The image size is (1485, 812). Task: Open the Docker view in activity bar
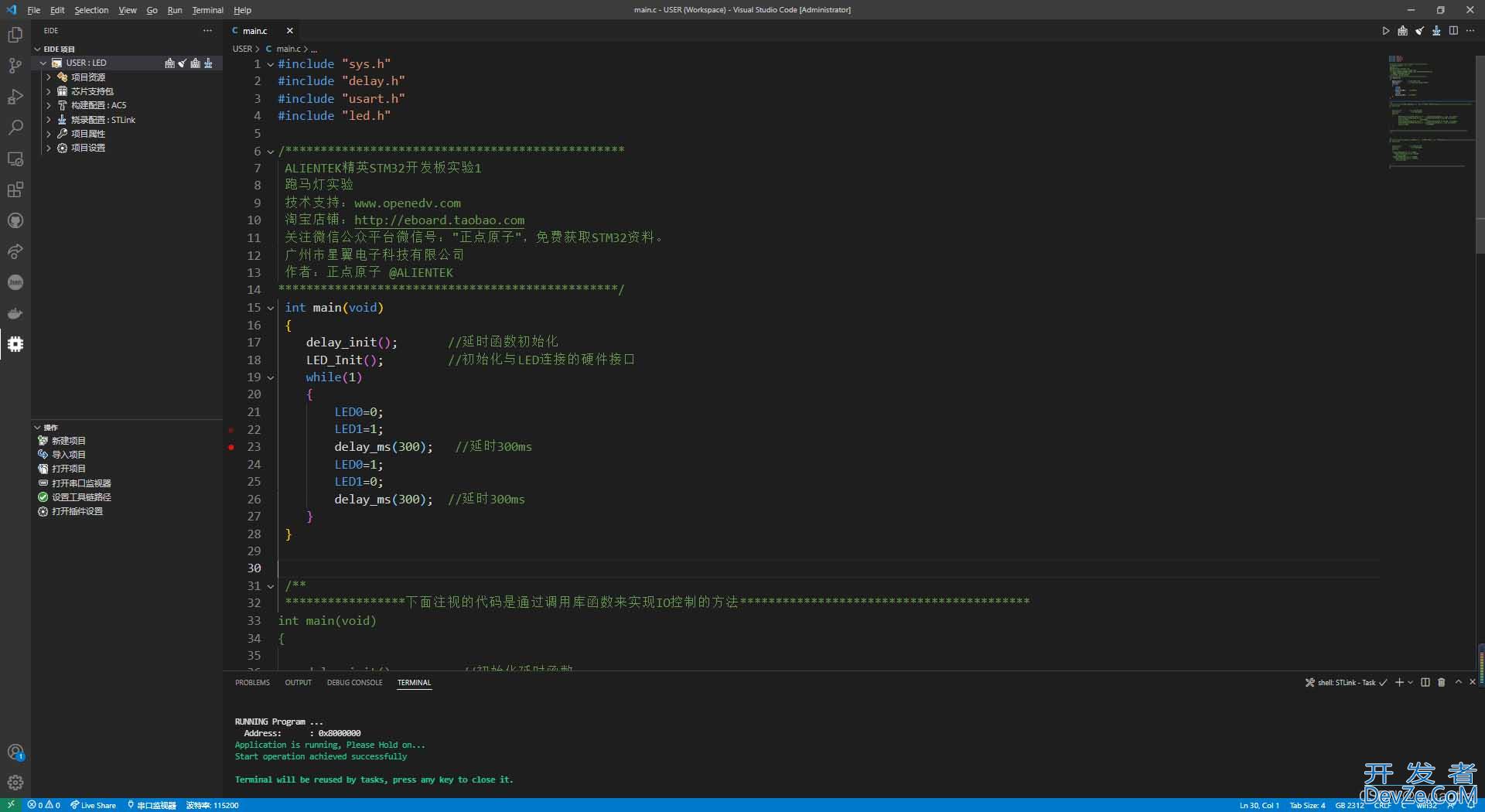pos(15,313)
